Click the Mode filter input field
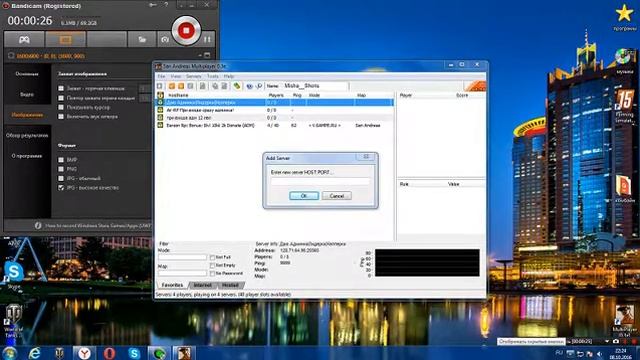 tap(182, 257)
